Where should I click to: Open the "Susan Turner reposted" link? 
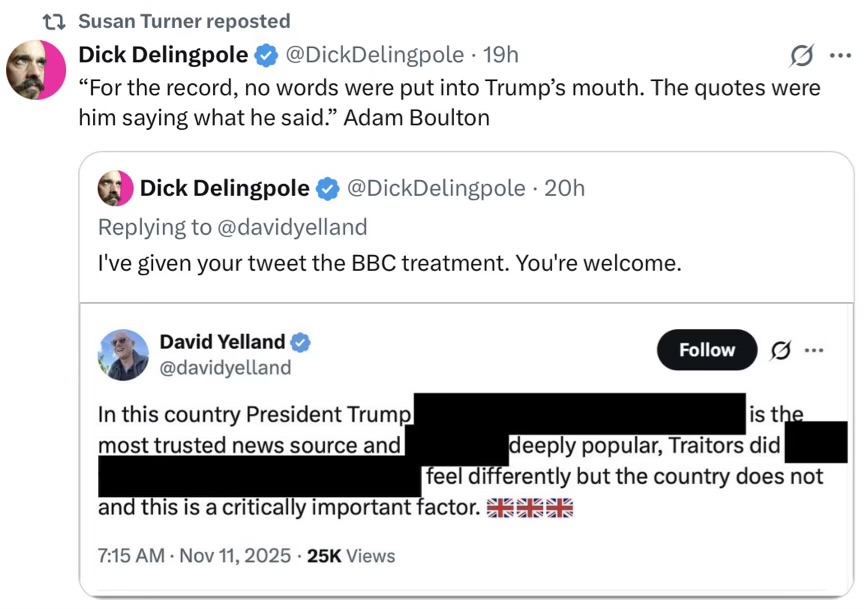click(x=184, y=21)
